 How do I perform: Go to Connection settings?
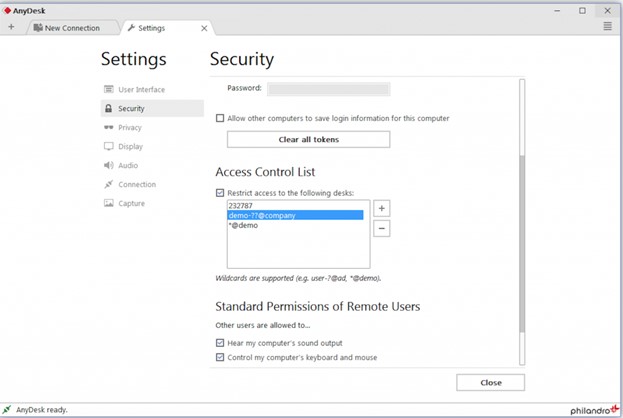pos(152,184)
